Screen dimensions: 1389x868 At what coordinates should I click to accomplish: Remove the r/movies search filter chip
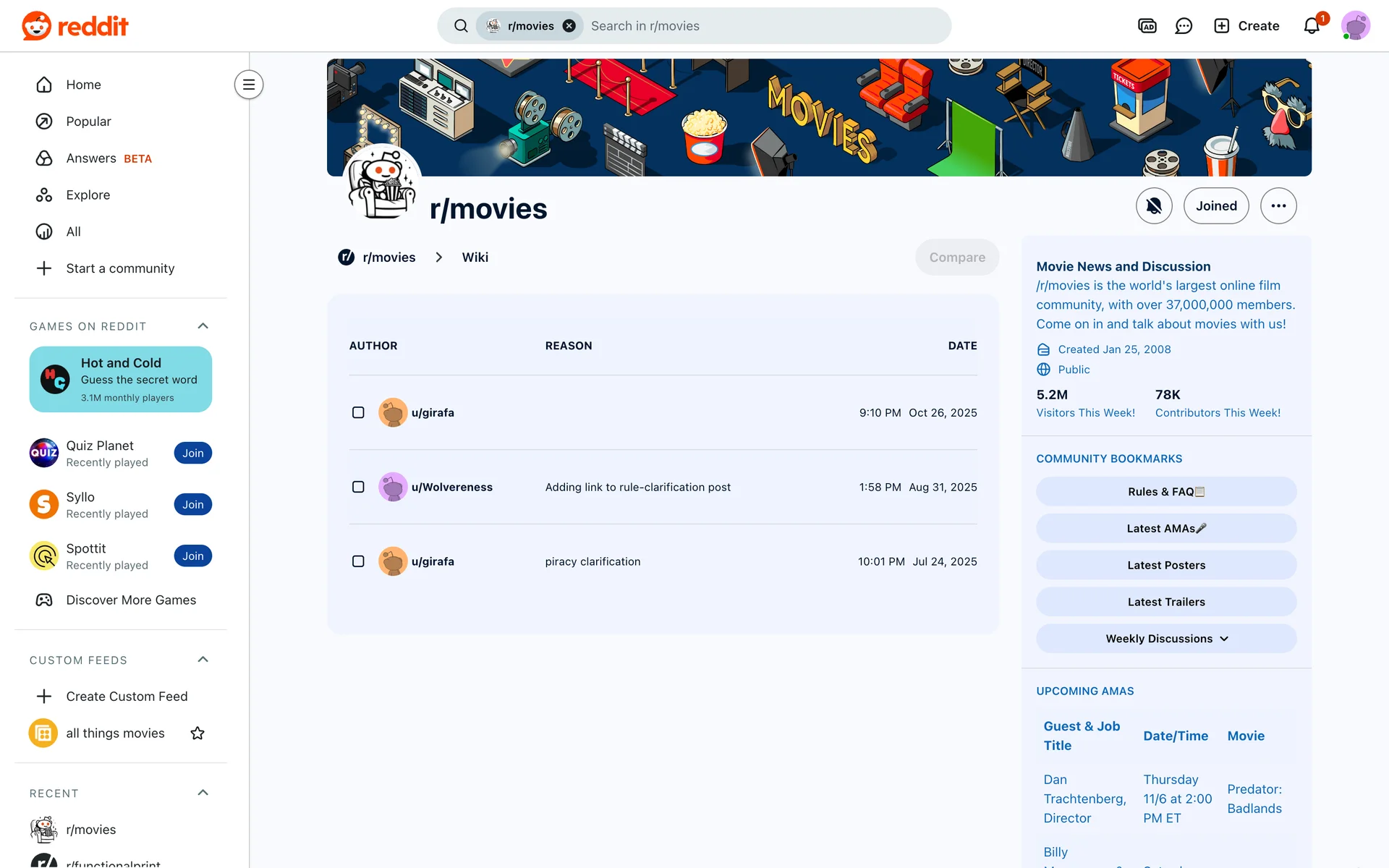pos(569,26)
